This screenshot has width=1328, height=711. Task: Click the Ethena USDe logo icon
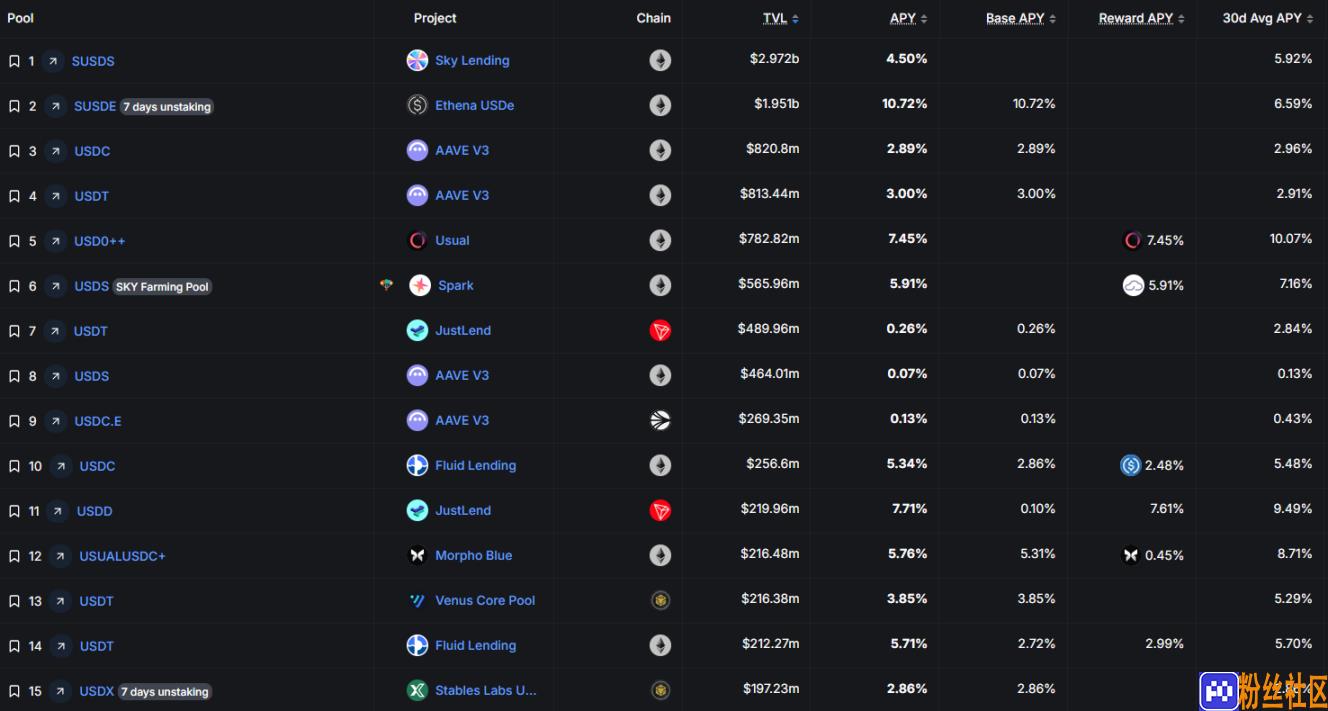(417, 105)
